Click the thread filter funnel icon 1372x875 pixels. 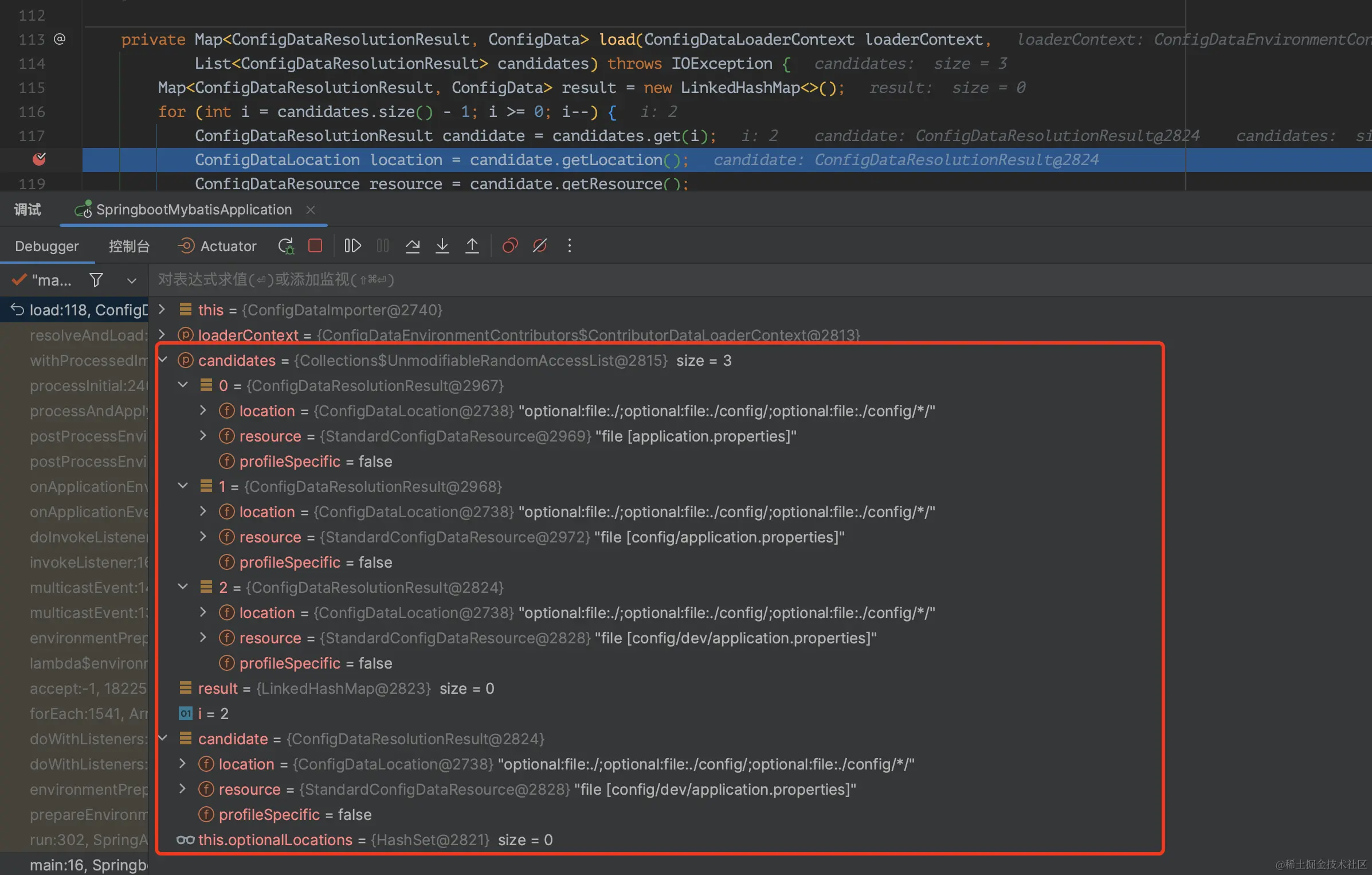click(x=96, y=280)
